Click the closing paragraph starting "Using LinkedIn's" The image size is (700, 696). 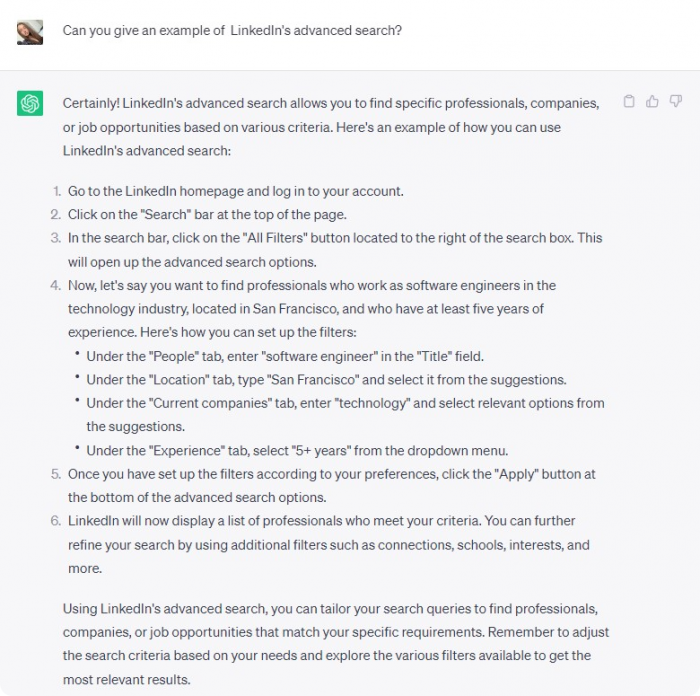coord(336,644)
